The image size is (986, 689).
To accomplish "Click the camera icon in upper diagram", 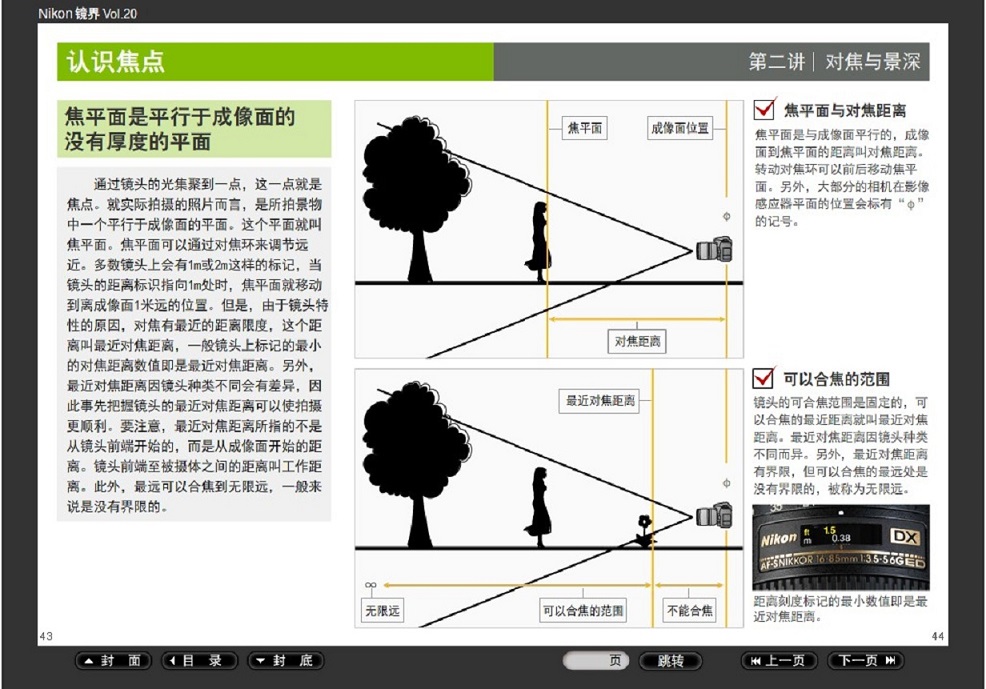I will 714,249.
